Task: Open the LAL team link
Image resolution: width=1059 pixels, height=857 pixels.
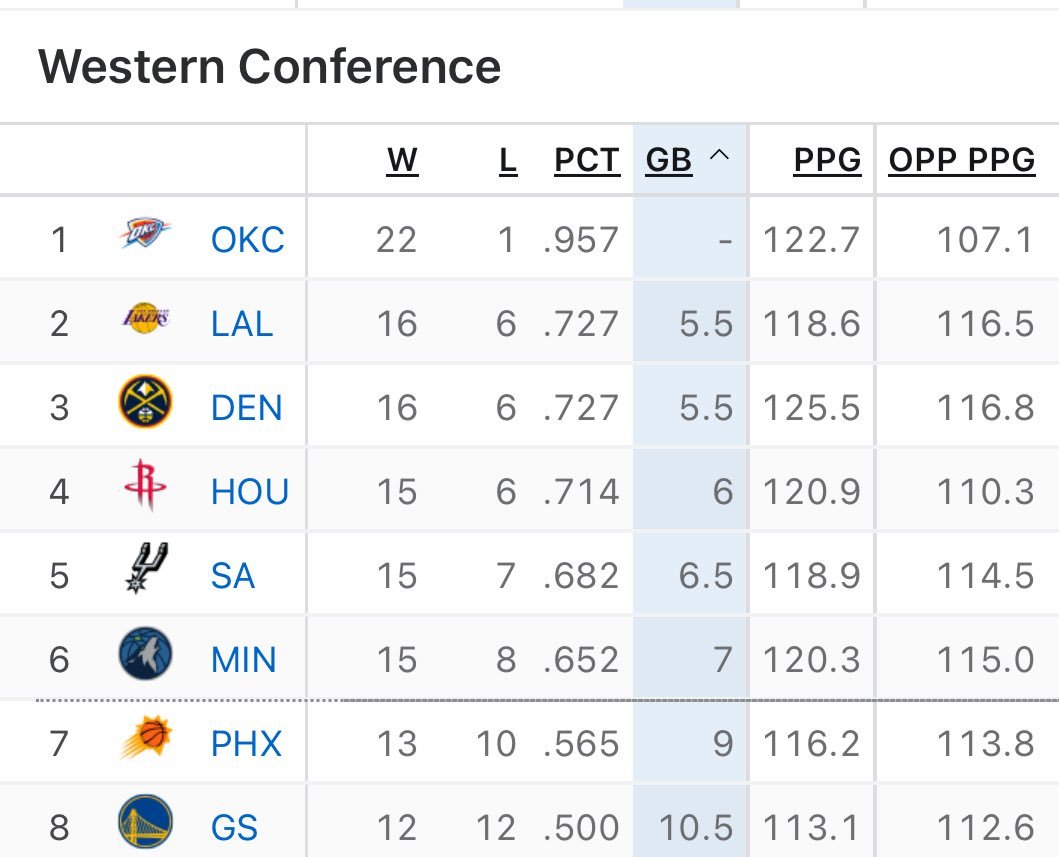Action: click(242, 324)
